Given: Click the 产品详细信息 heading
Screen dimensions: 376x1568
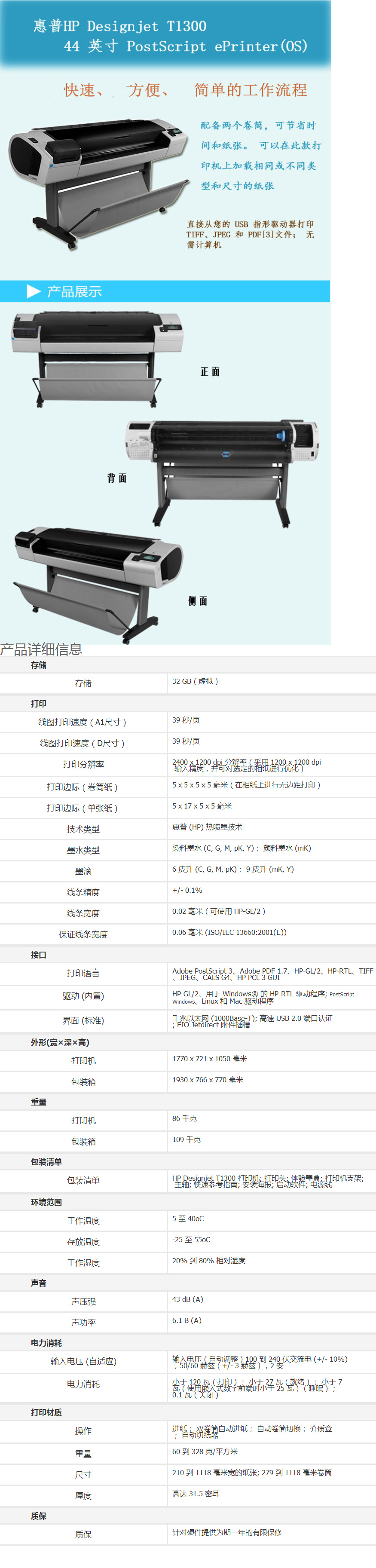Looking at the screenshot, I should (x=41, y=649).
